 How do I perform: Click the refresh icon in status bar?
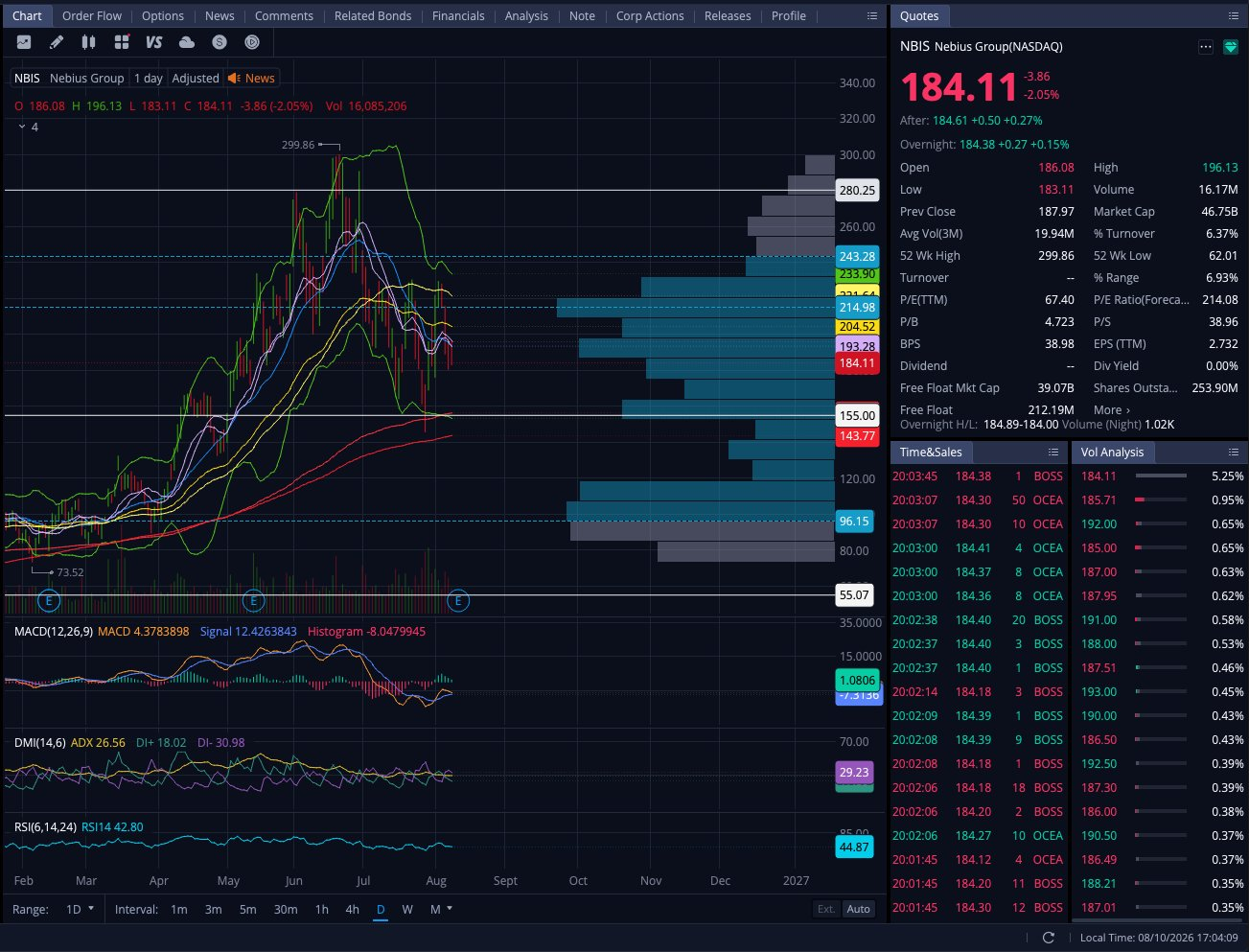tap(1048, 938)
